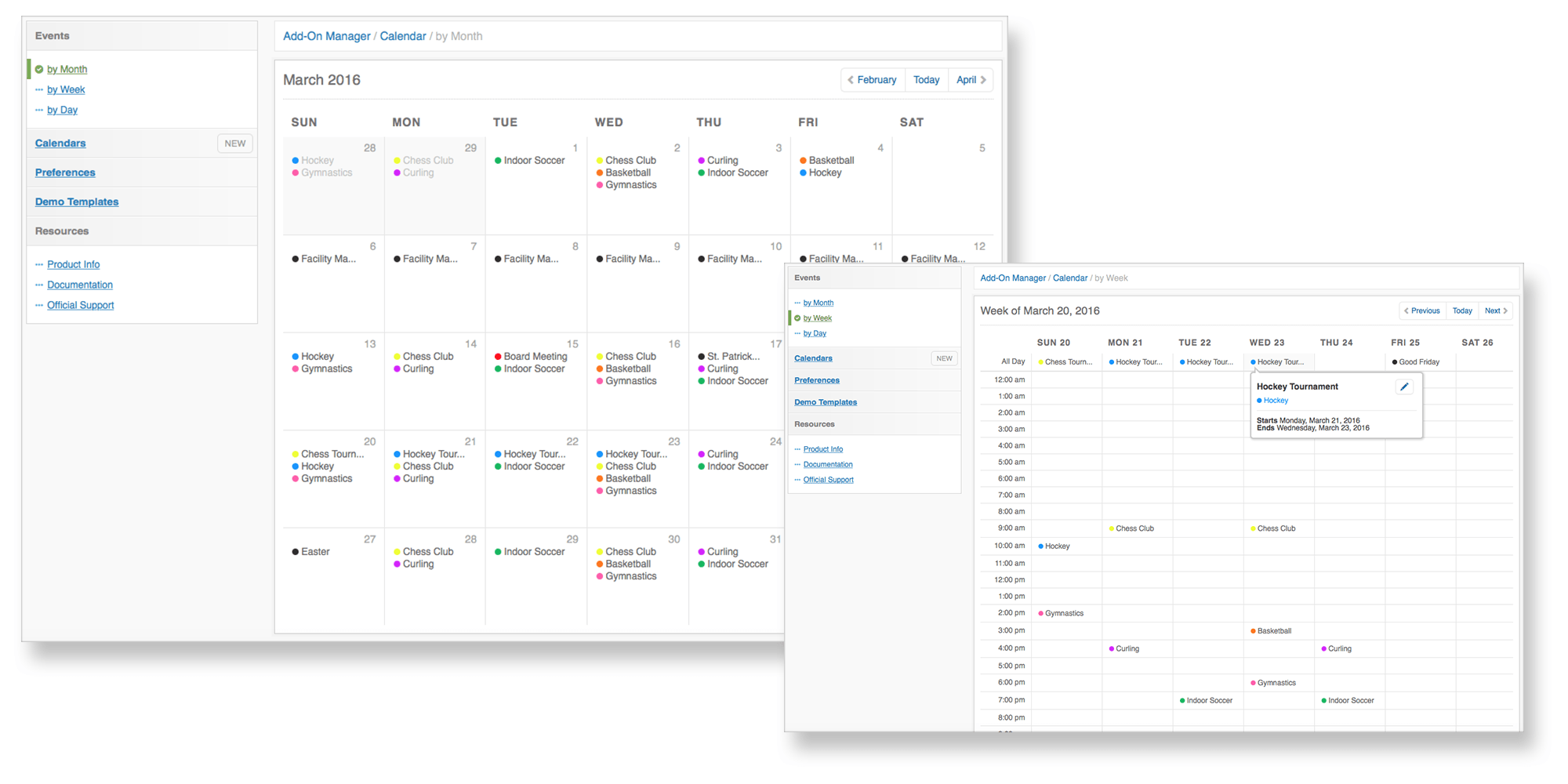Click Calendar breadcrumb in month view
Screen dimensions: 1568x784
click(403, 36)
